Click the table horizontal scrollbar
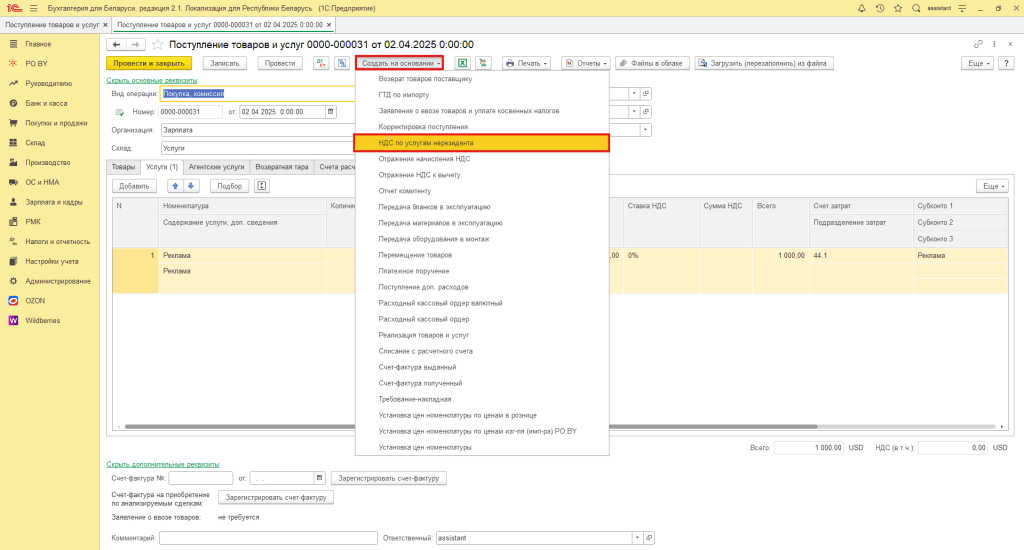 point(470,427)
